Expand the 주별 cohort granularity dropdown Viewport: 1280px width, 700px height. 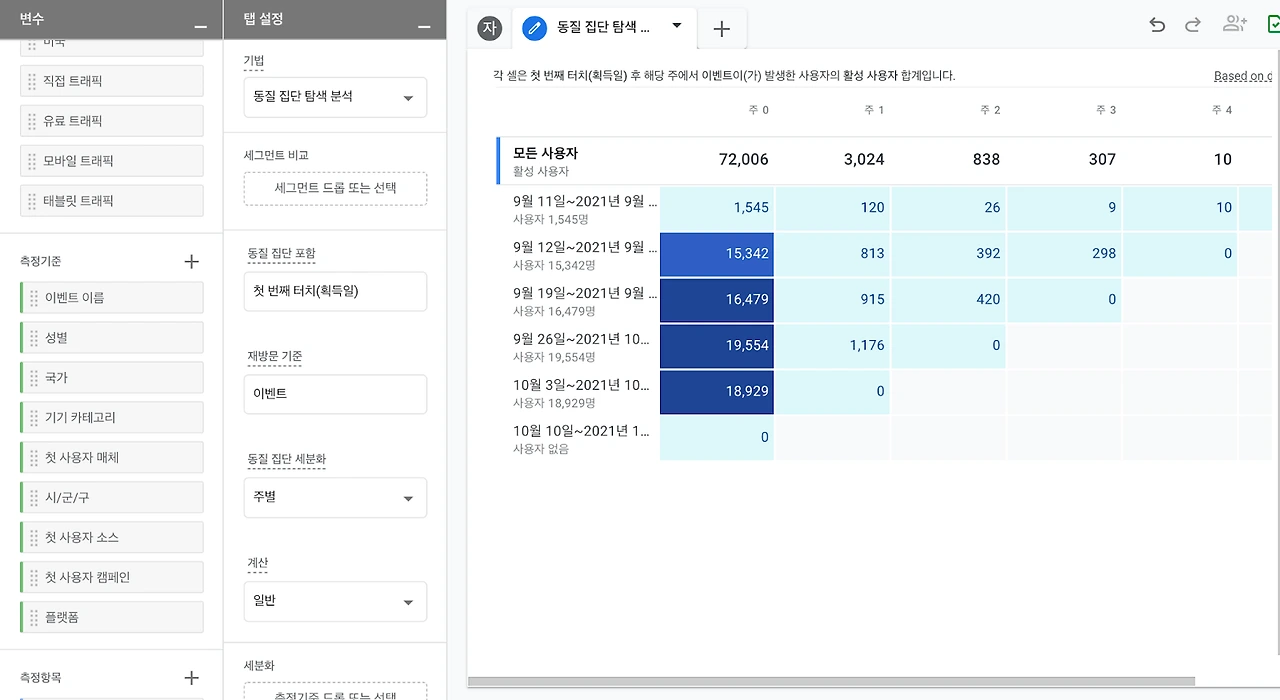[x=335, y=497]
